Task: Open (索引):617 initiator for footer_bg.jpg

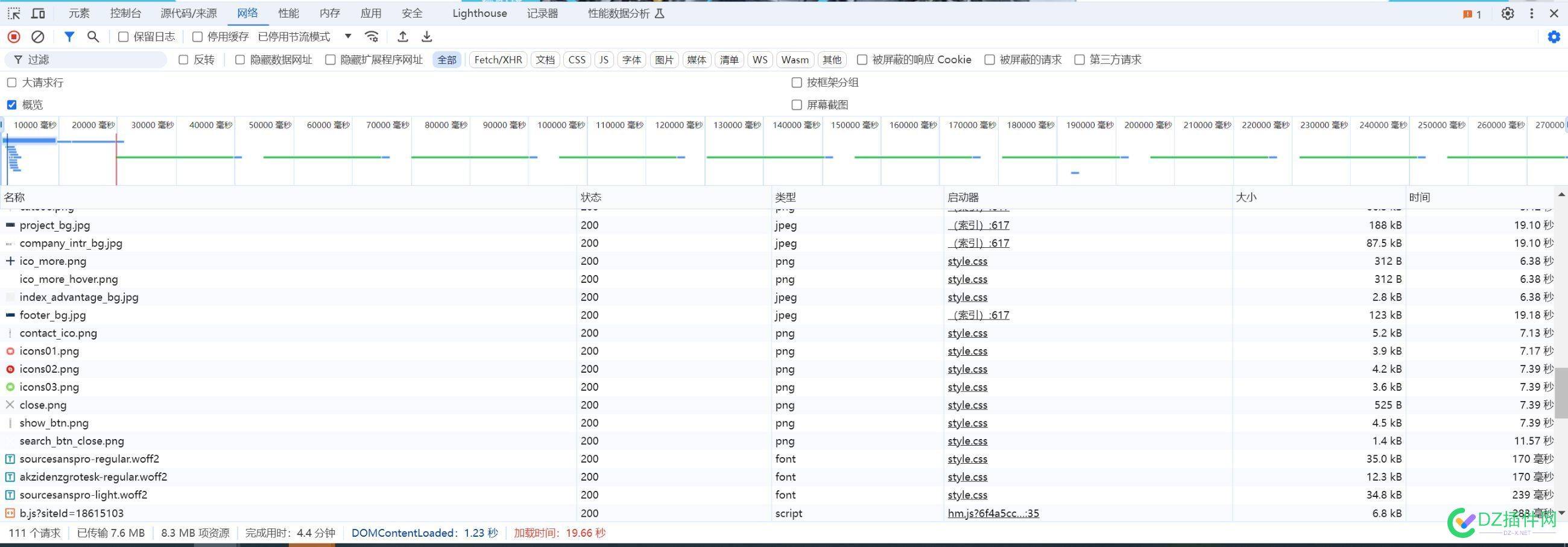Action: (978, 315)
